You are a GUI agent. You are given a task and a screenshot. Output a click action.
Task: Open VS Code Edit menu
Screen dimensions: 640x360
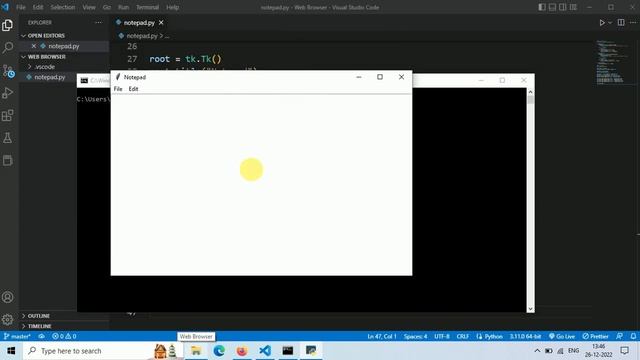coord(38,7)
